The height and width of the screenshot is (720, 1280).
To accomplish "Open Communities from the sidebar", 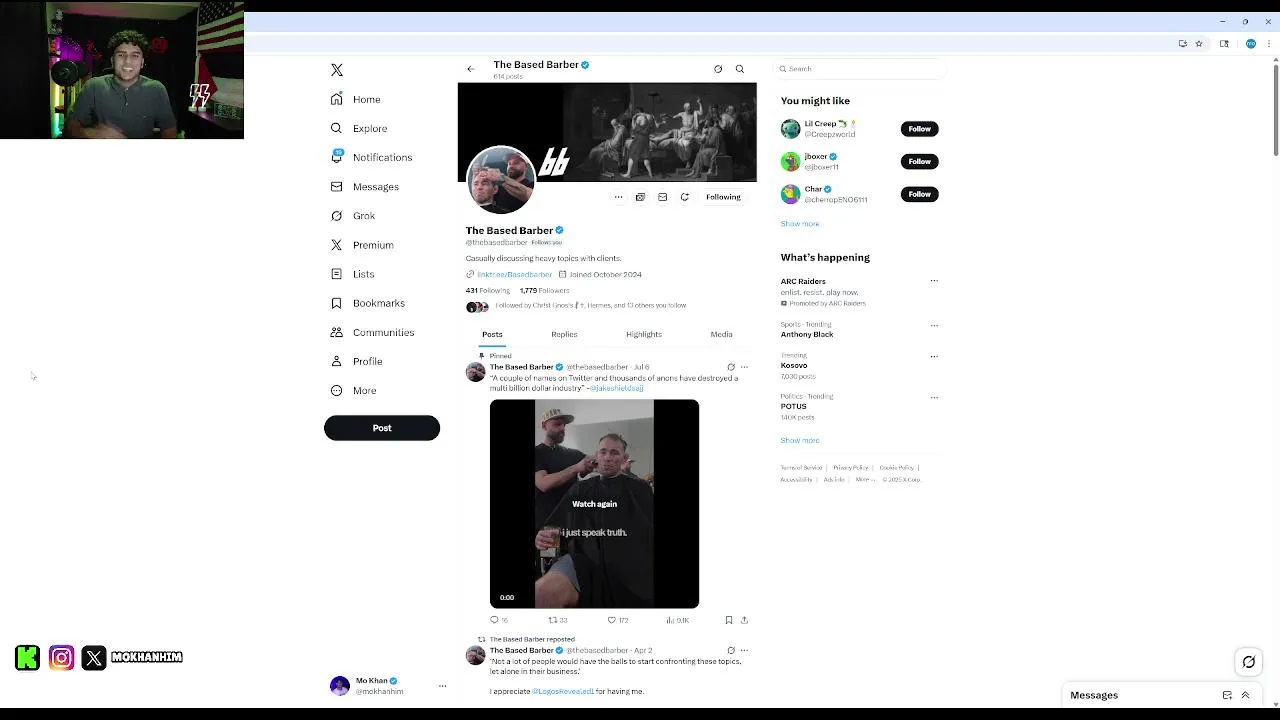I will [x=372, y=332].
